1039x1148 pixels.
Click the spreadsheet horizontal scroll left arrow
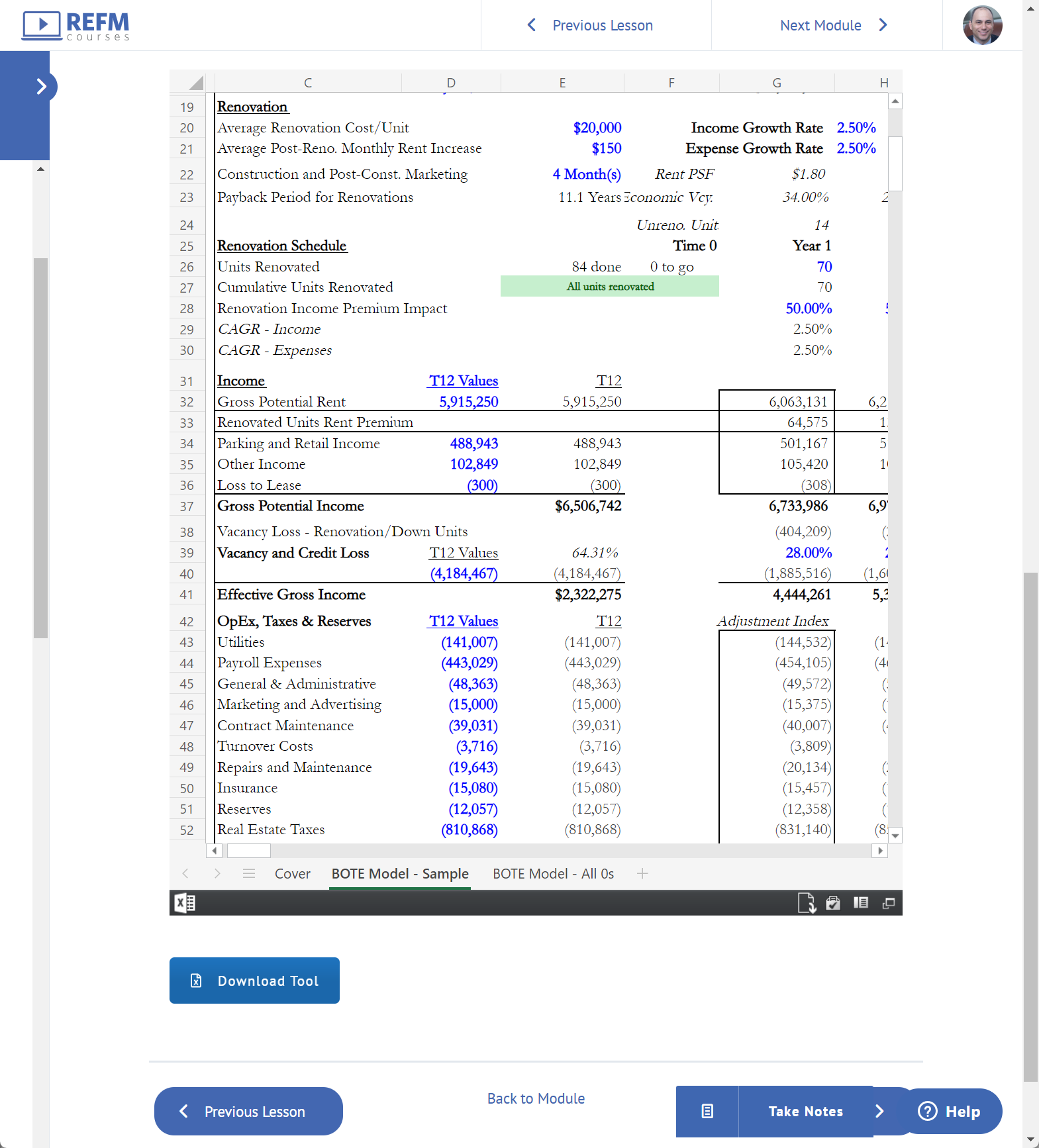(214, 851)
